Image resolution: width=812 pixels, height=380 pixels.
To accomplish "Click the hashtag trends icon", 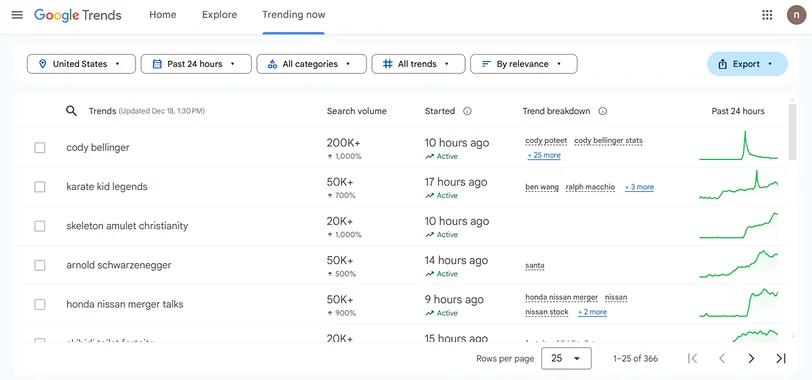I will coord(387,64).
